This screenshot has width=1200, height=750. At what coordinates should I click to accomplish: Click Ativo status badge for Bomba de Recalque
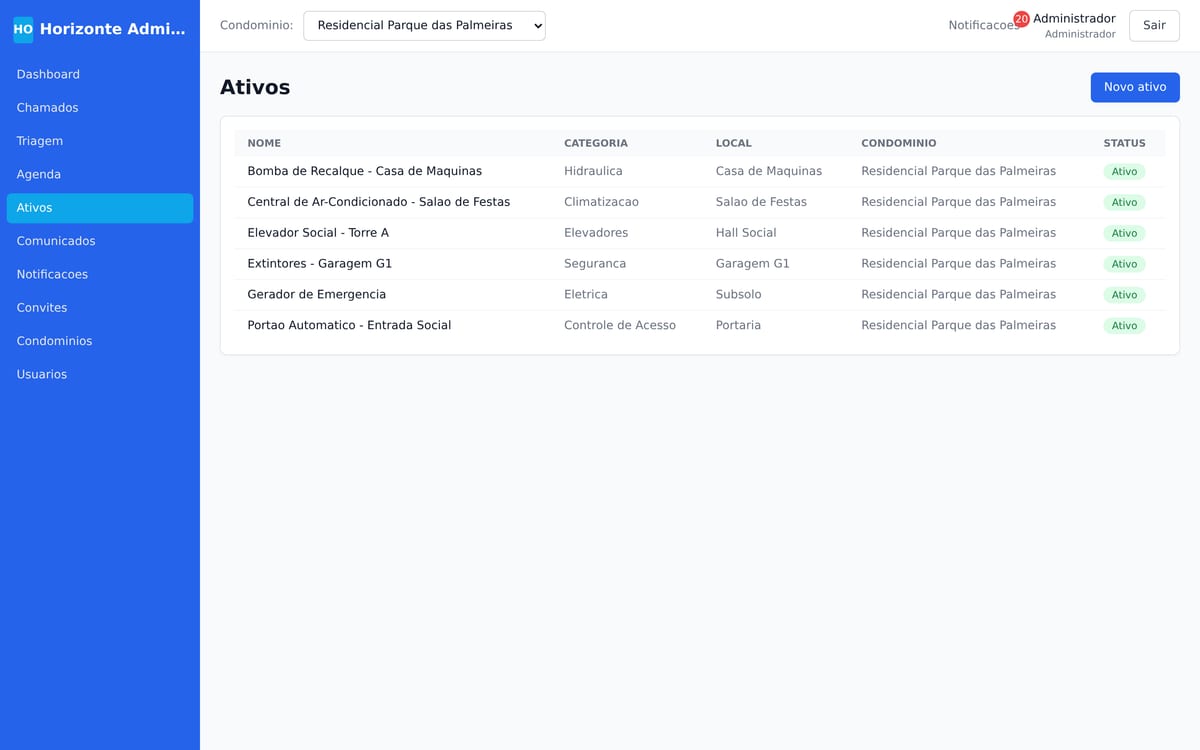click(1124, 172)
